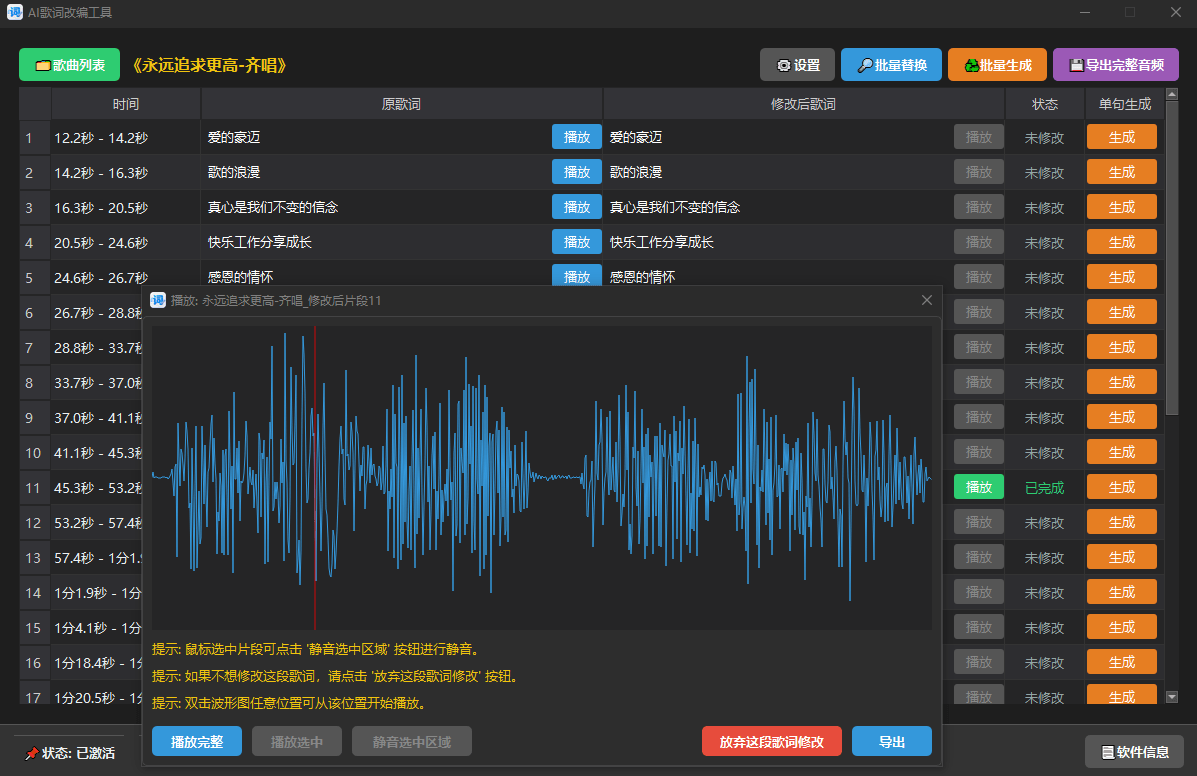The width and height of the screenshot is (1197, 776).
Task: Open 设置 settings
Action: pyautogui.click(x=798, y=65)
